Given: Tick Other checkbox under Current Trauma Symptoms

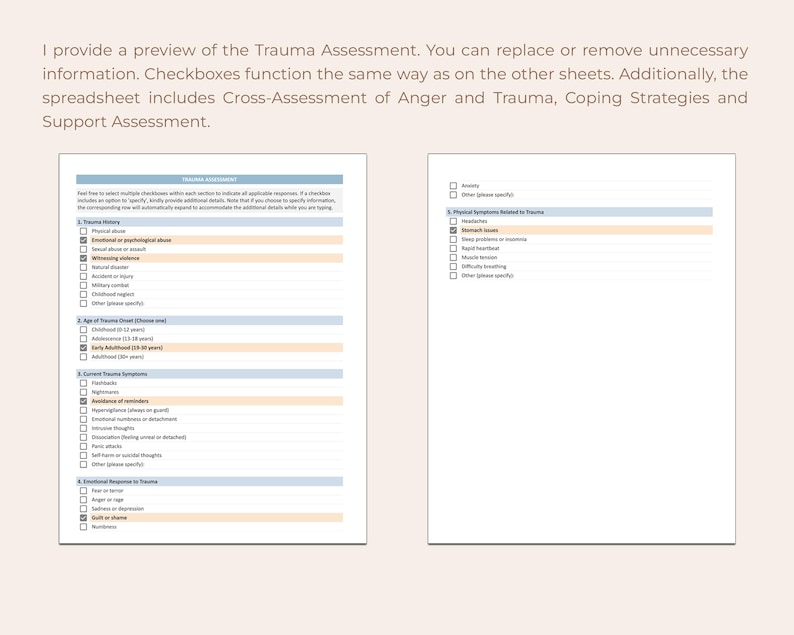Looking at the screenshot, I should click(x=84, y=464).
